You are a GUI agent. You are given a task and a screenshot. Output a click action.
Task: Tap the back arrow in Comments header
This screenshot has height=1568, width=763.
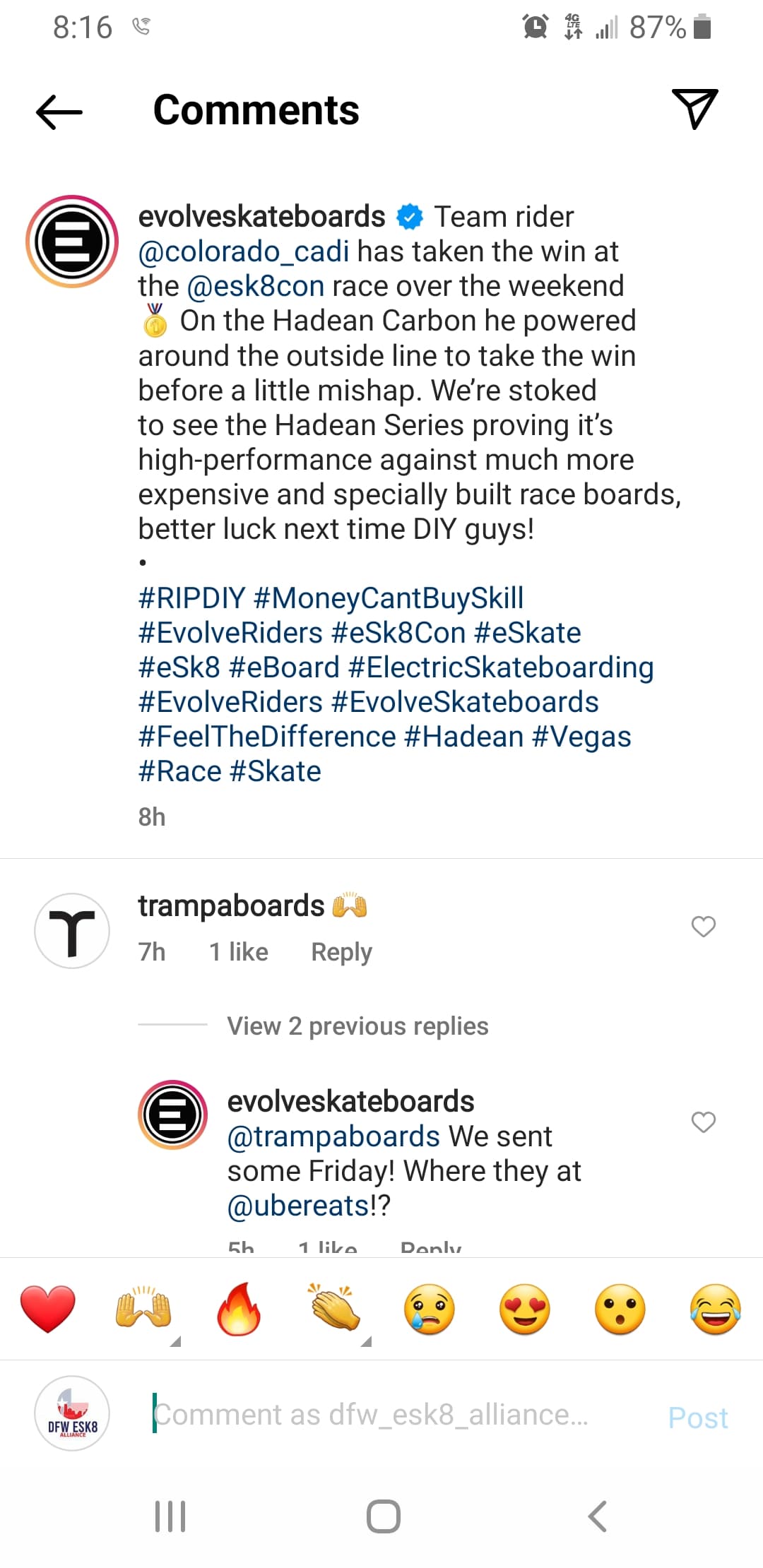[59, 112]
